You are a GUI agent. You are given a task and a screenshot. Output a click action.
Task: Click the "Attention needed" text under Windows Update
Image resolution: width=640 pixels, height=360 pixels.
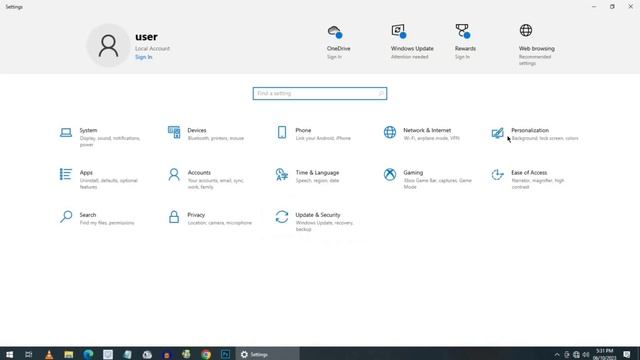tap(409, 57)
